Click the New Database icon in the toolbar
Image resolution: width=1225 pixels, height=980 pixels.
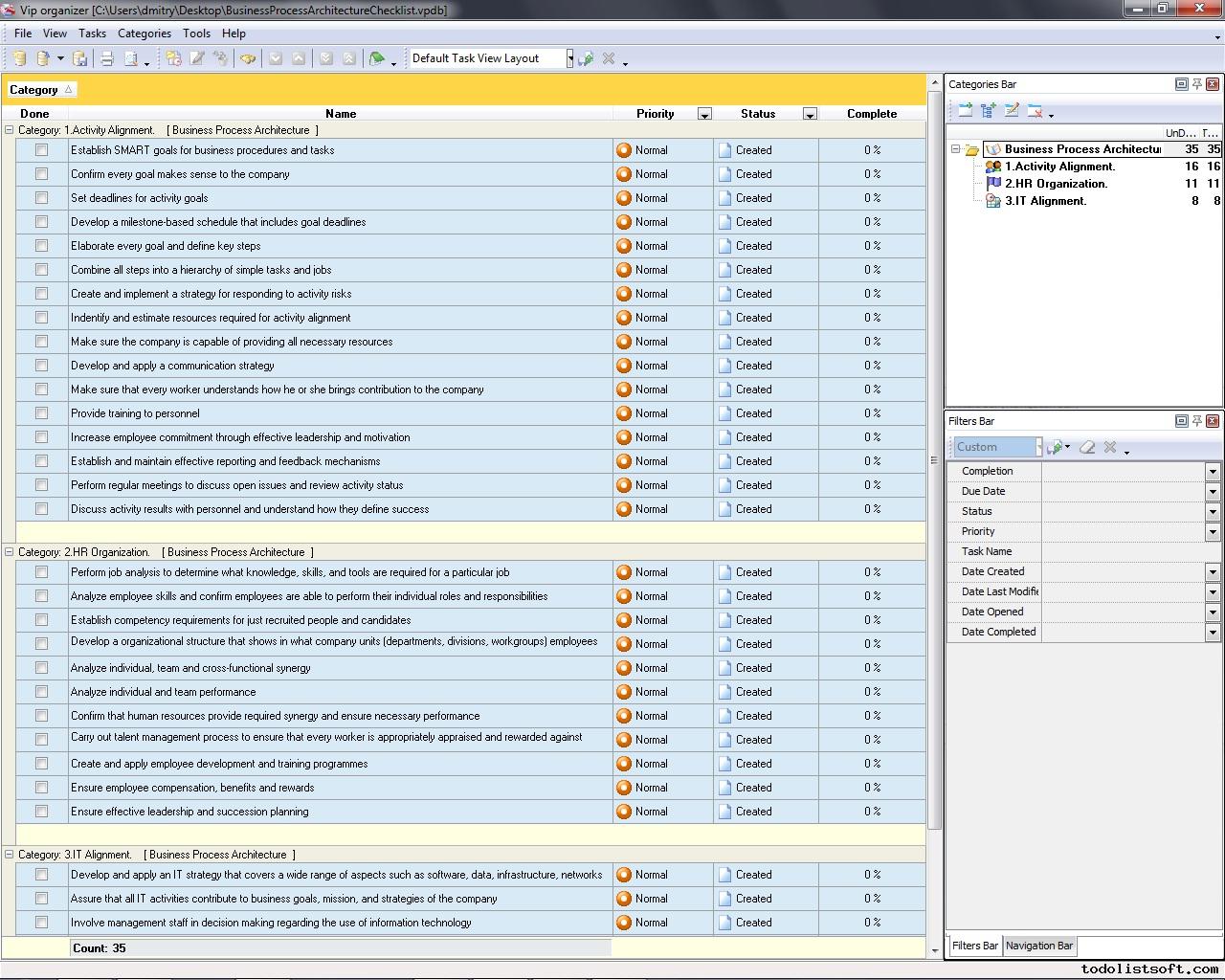click(19, 58)
